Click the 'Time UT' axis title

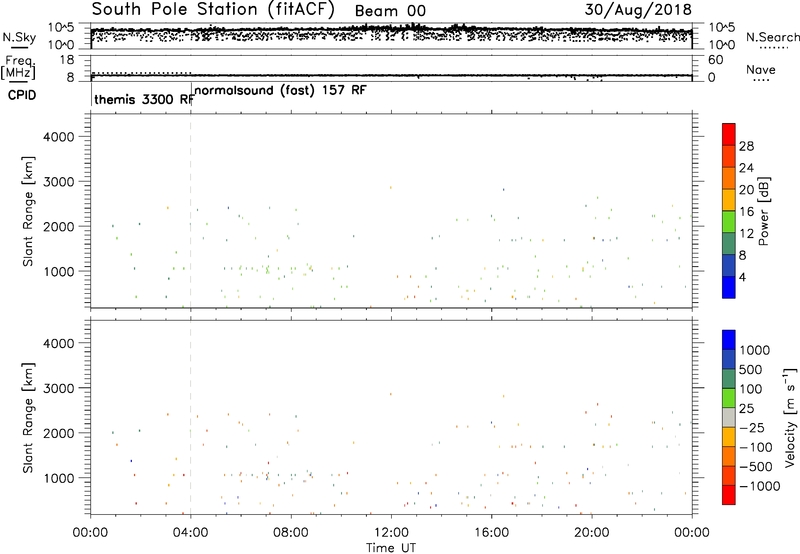tap(391, 548)
